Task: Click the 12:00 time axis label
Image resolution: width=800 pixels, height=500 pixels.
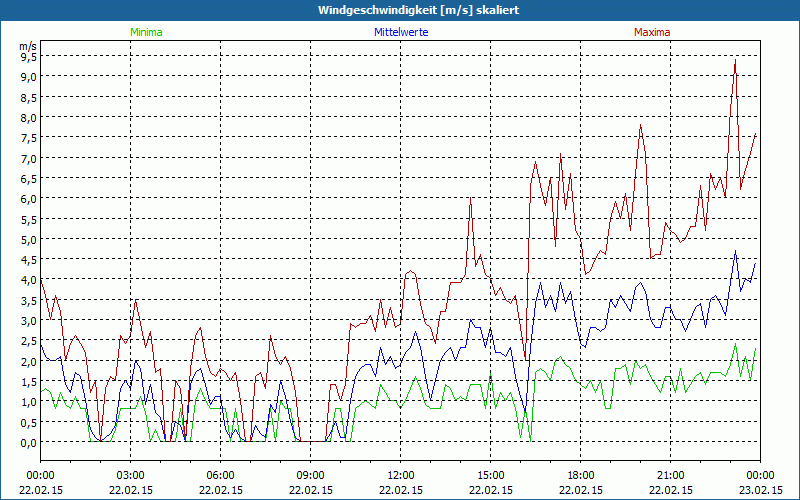Action: (x=401, y=476)
